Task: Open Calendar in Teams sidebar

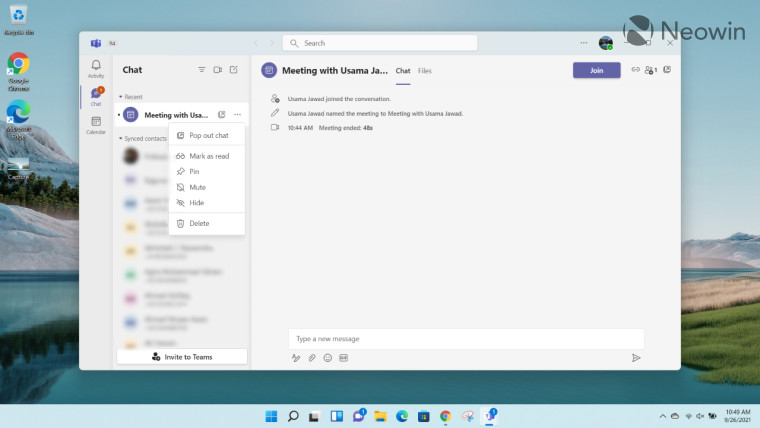Action: pos(96,125)
